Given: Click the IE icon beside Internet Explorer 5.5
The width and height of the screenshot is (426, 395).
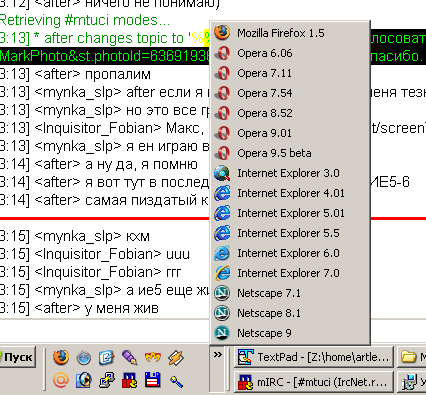Looking at the screenshot, I should tap(222, 233).
